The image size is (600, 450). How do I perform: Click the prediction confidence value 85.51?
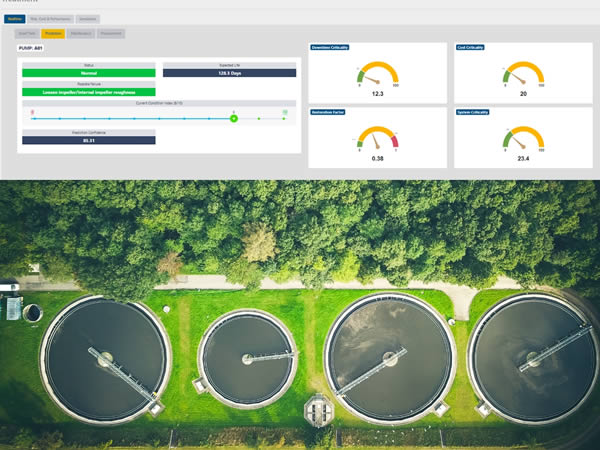pyautogui.click(x=89, y=140)
